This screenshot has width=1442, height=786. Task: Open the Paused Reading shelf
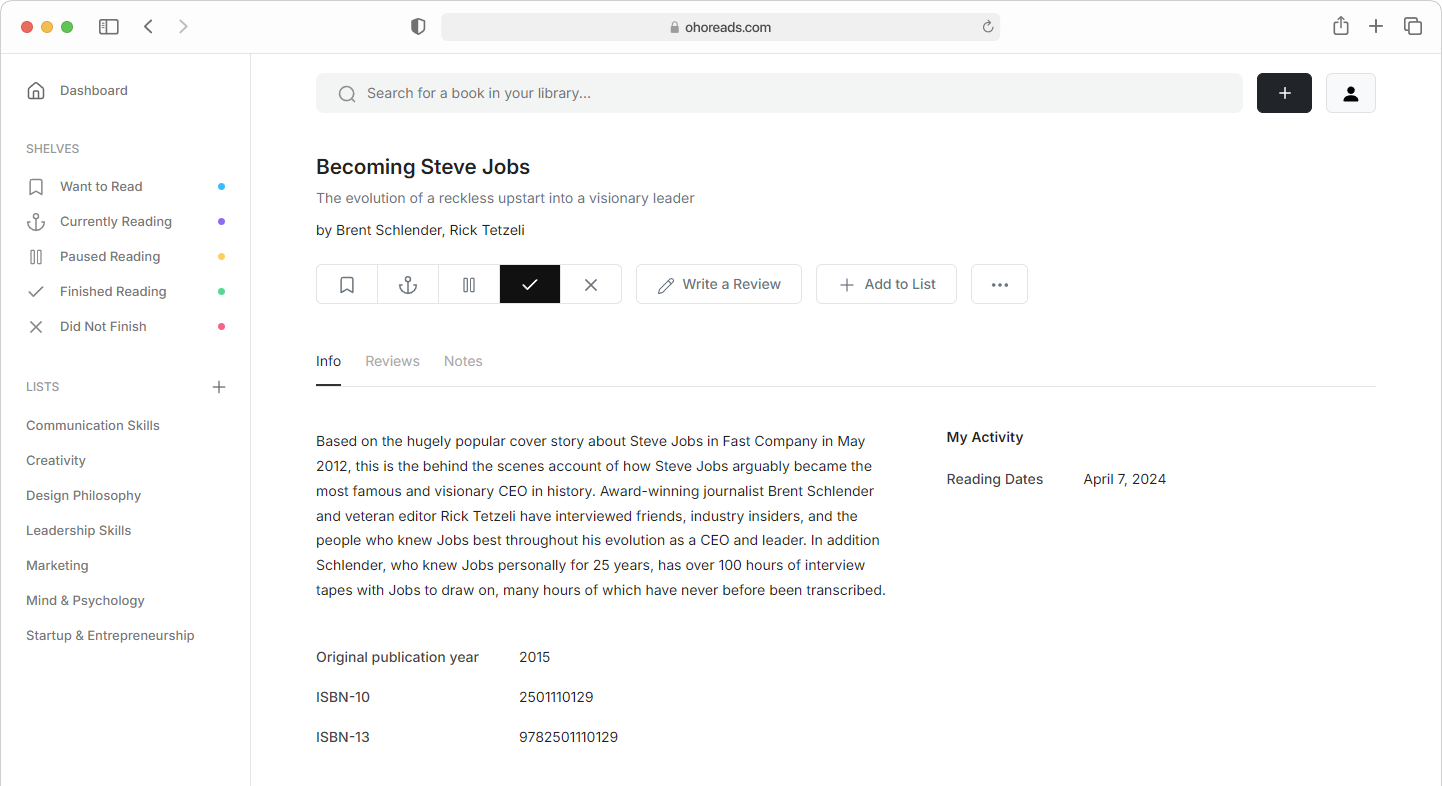tap(110, 257)
